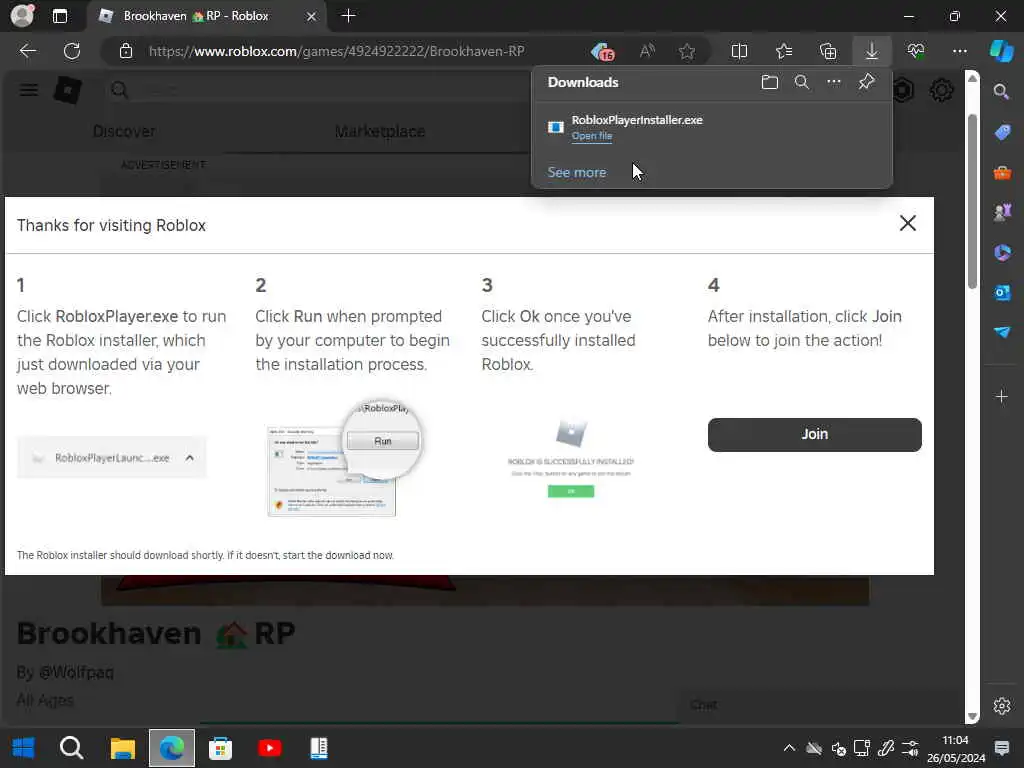1024x768 pixels.
Task: Open Roblox hamburger menu
Action: point(29,89)
